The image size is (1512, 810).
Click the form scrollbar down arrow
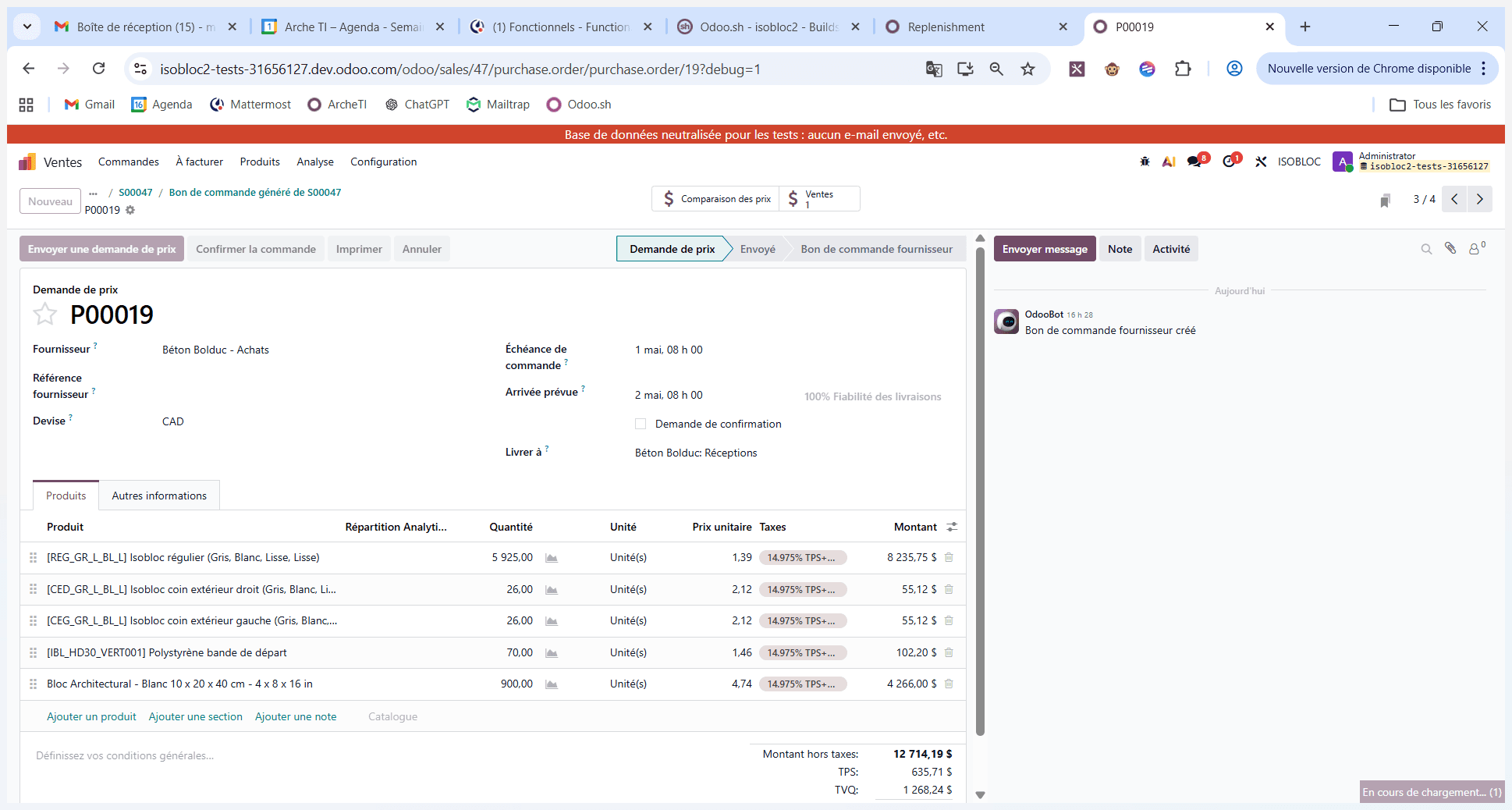(981, 794)
